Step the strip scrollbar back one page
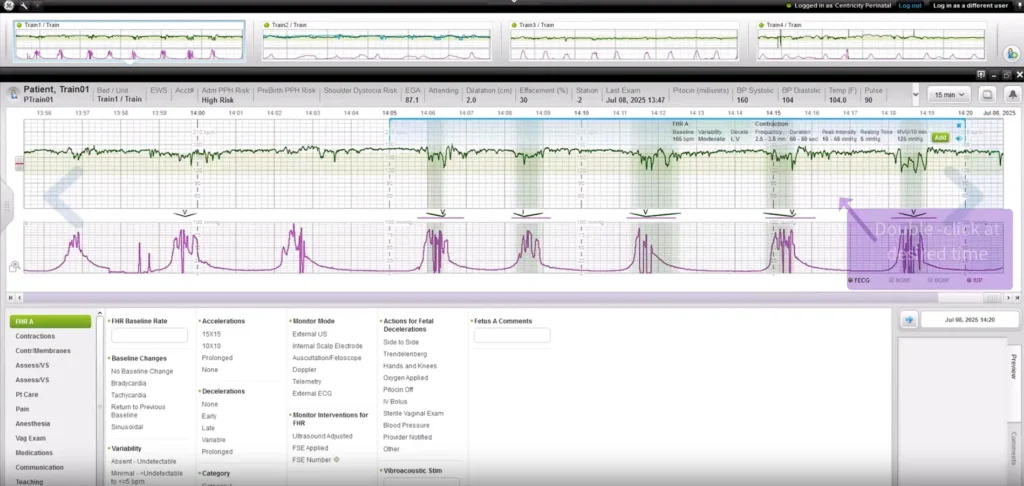 (19, 297)
